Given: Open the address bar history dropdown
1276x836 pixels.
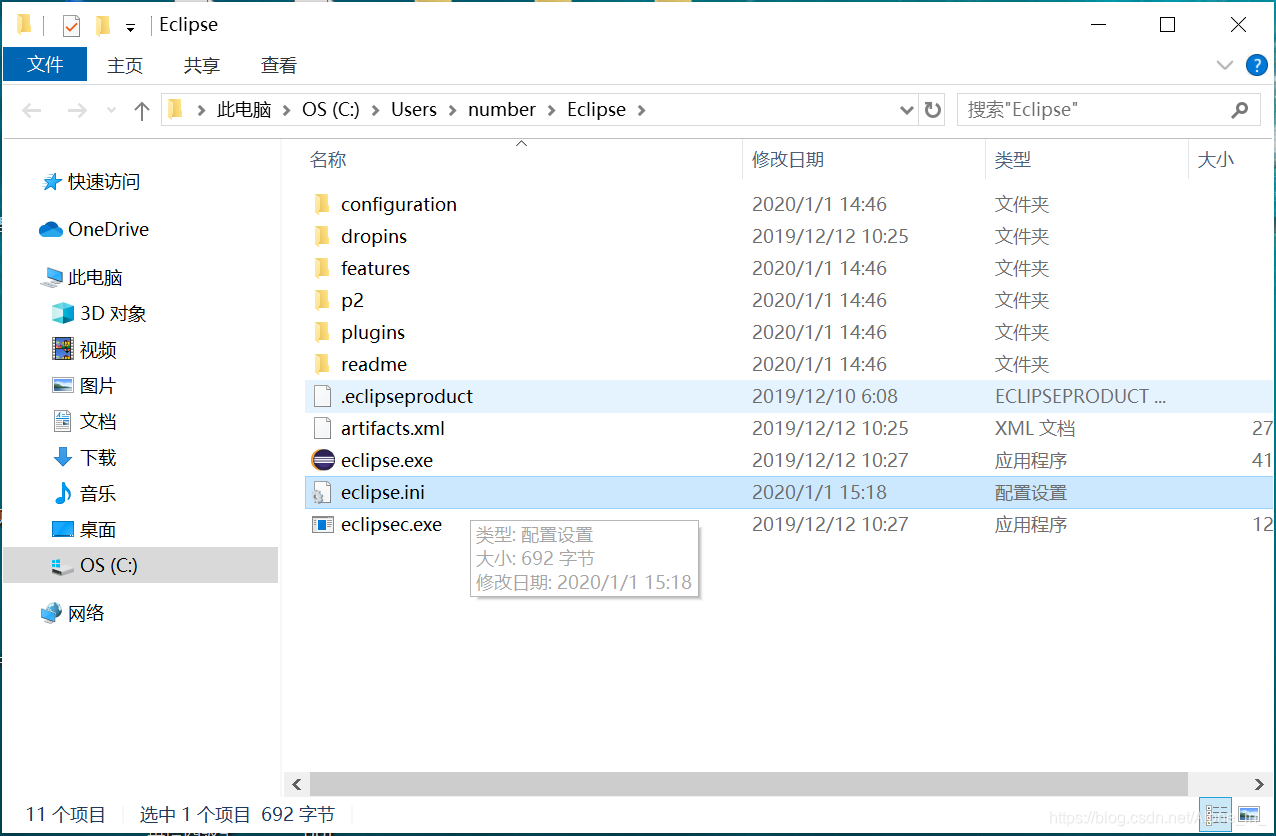Looking at the screenshot, I should click(x=906, y=110).
